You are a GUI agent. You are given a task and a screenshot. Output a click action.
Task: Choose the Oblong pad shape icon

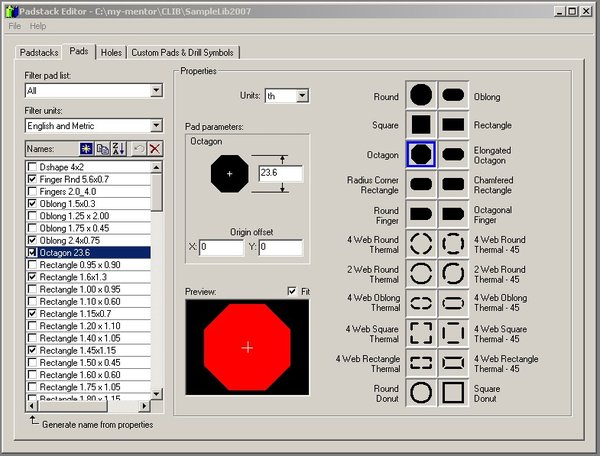tap(453, 95)
